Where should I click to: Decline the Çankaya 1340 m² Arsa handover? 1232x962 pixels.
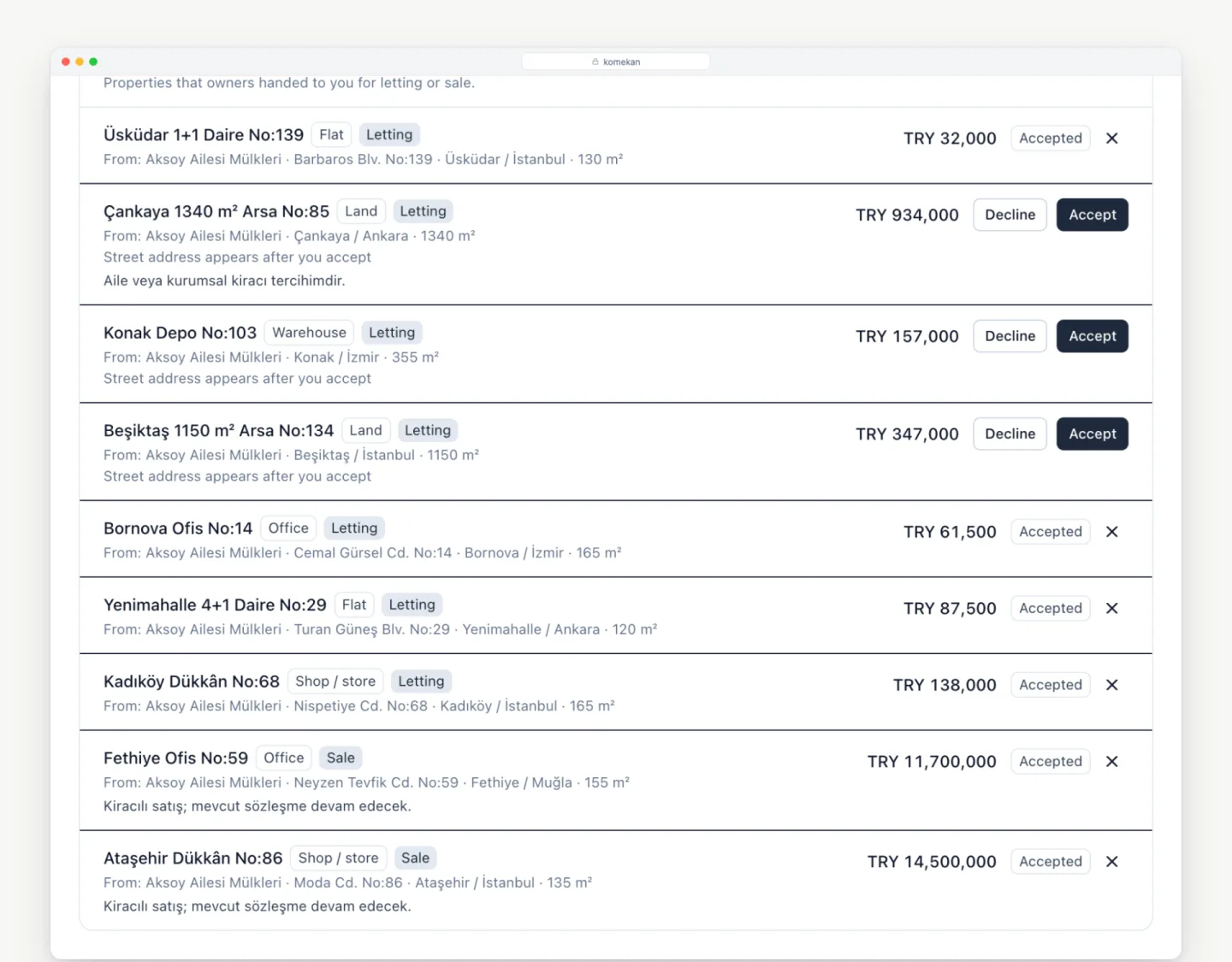(1010, 215)
